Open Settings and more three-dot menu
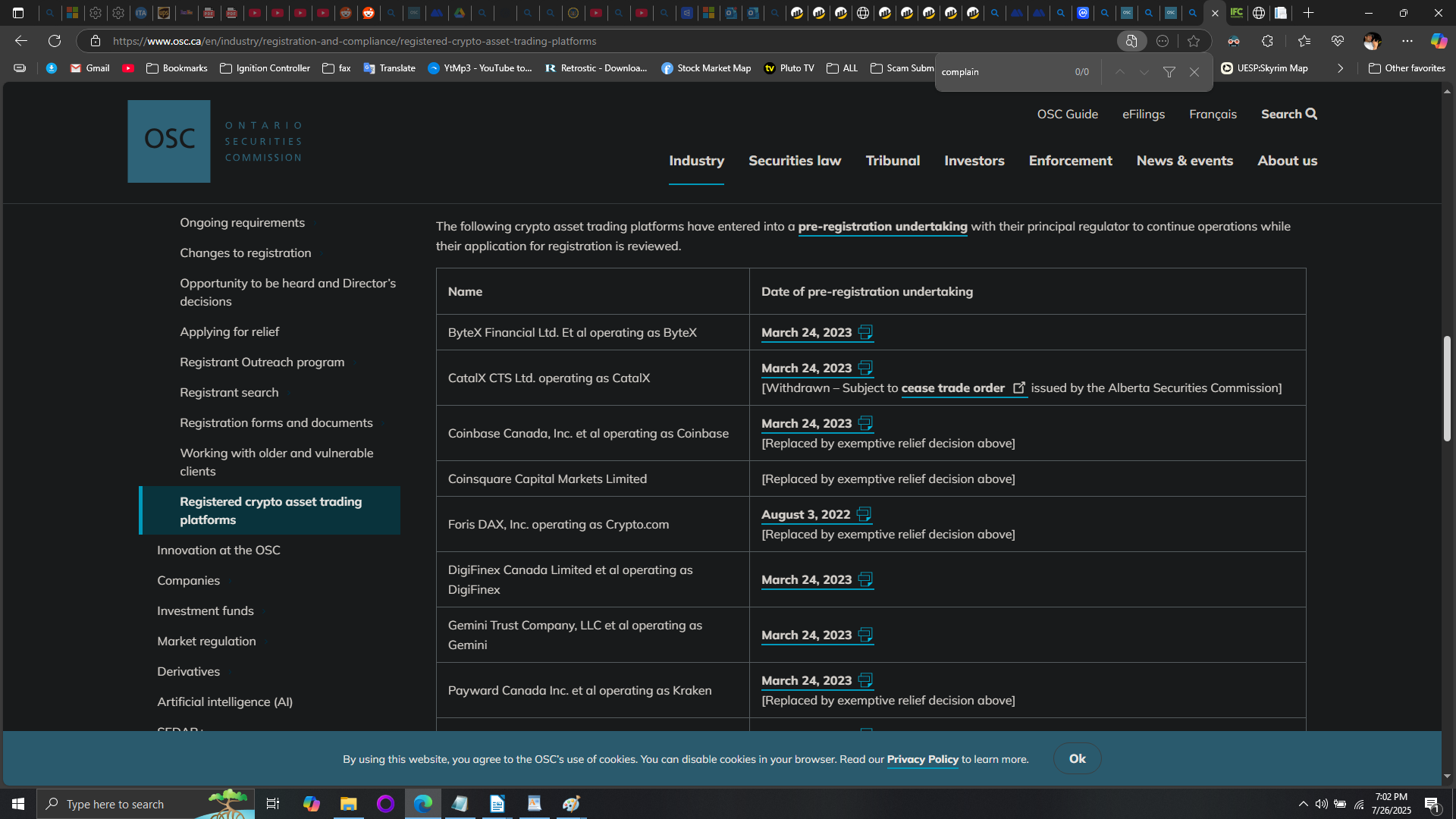1456x819 pixels. pyautogui.click(x=1407, y=41)
